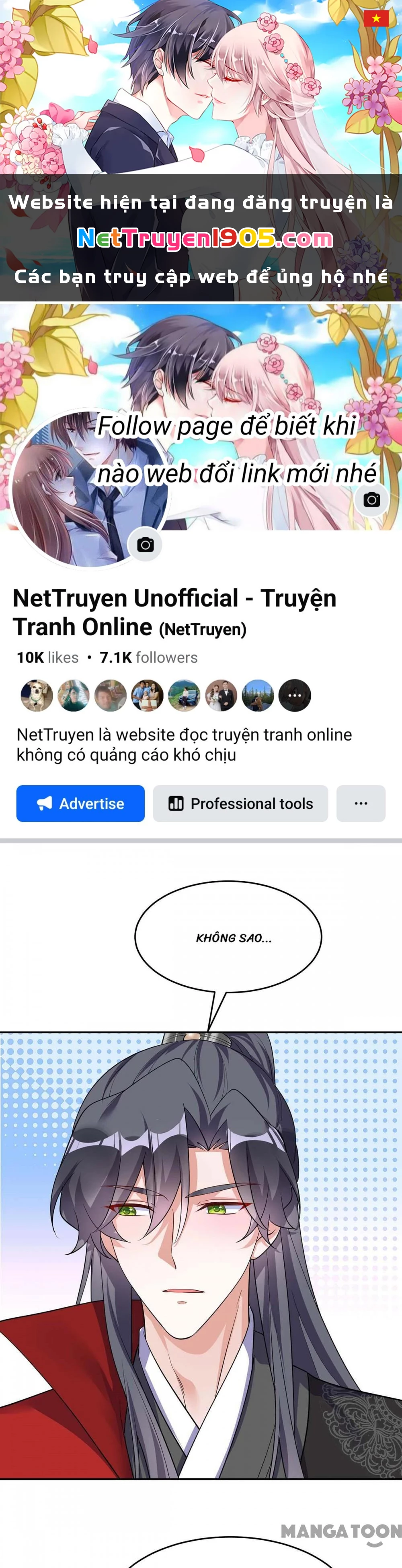Open Professional tools
Viewport: 402px width, 1568px height.
[240, 803]
